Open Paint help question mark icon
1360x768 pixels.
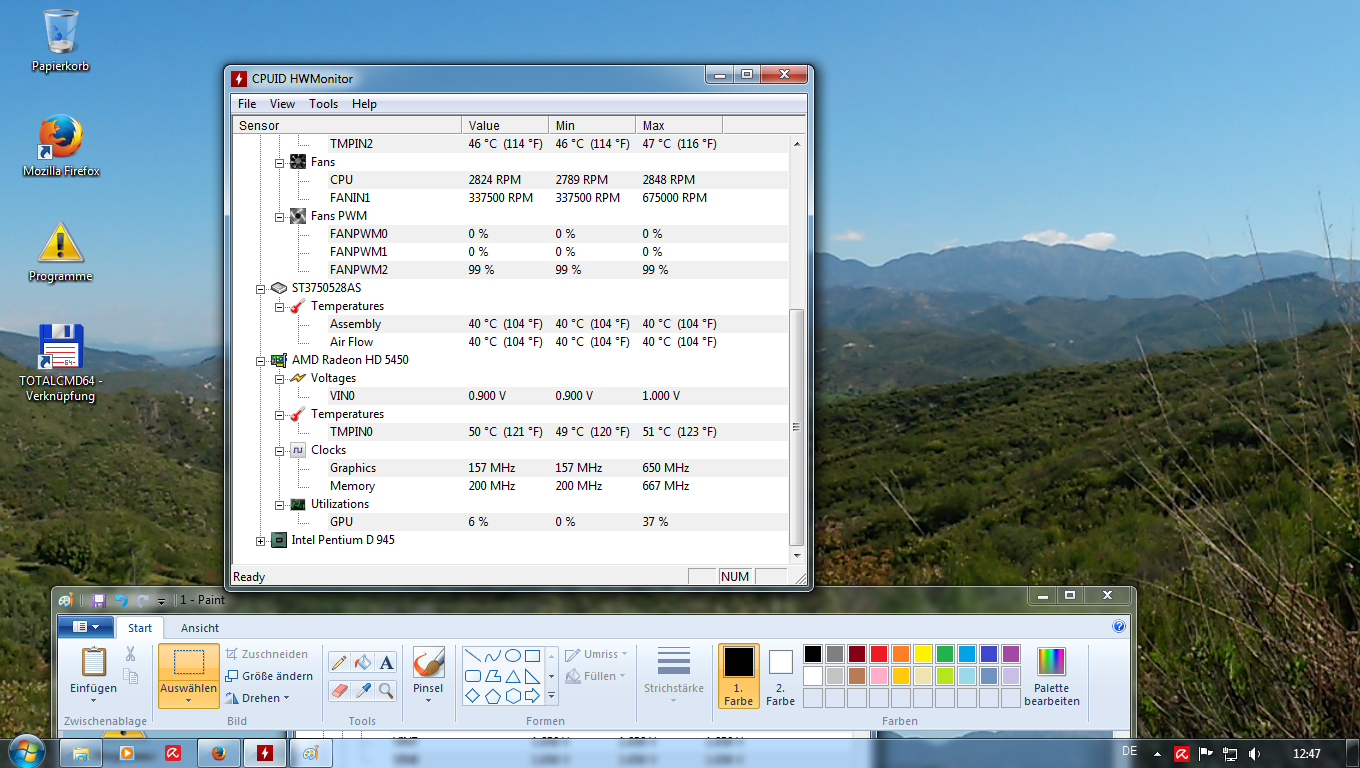pyautogui.click(x=1119, y=627)
